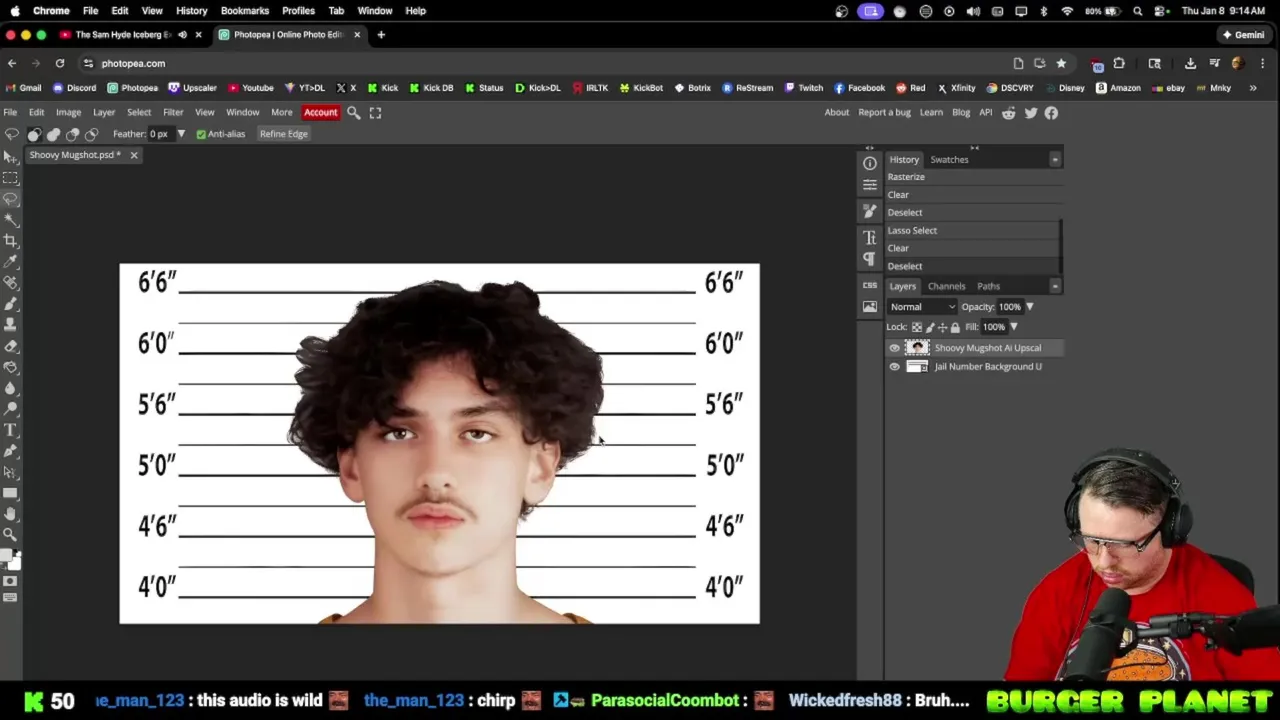The height and width of the screenshot is (720, 1280).
Task: Open the Normal blend mode dropdown
Action: (922, 307)
